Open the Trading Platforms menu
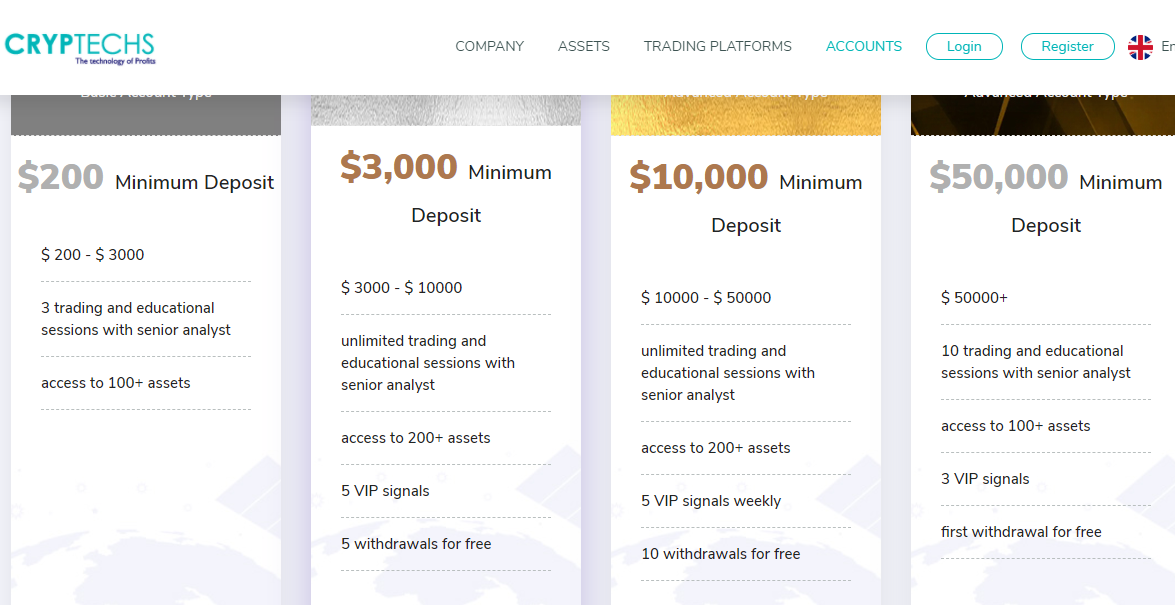Screen dimensions: 1175x605 (717, 46)
